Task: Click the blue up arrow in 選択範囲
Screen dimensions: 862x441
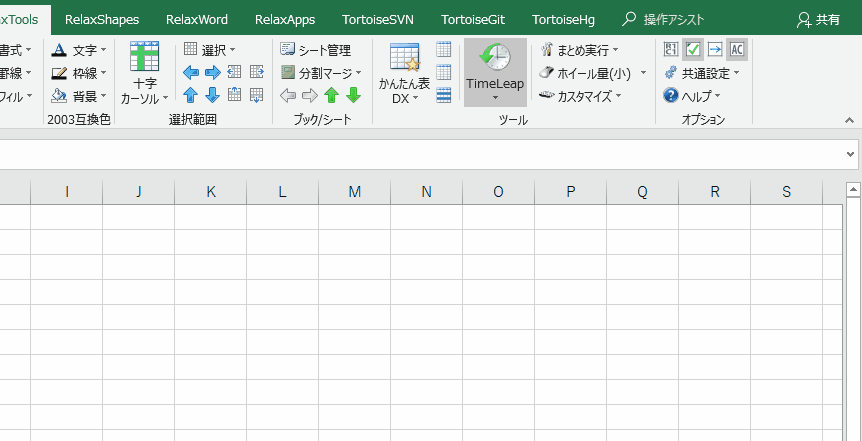Action: point(190,95)
